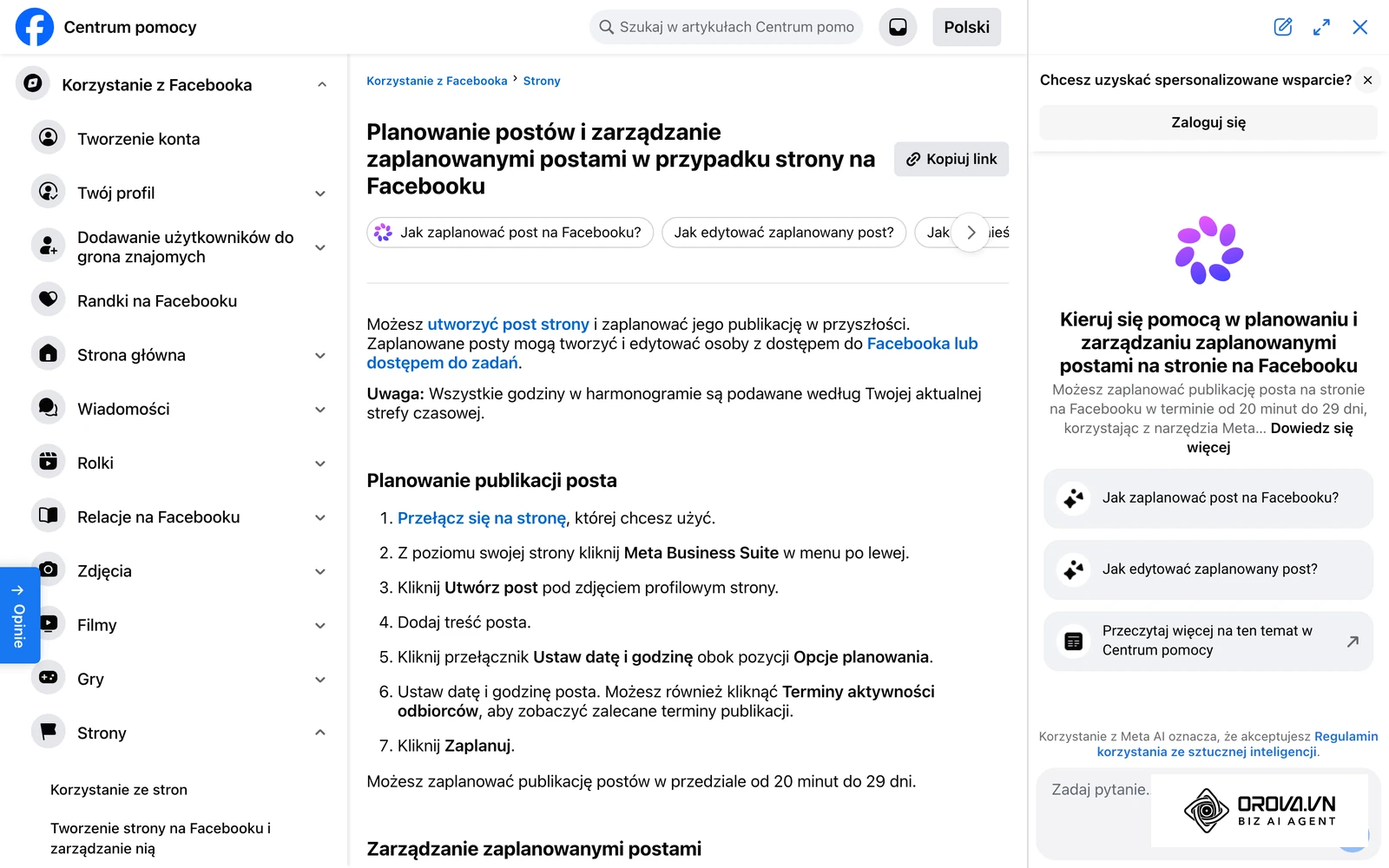Open Regulamin korzystania ze sztucznej inteligencji

[x=1235, y=744]
